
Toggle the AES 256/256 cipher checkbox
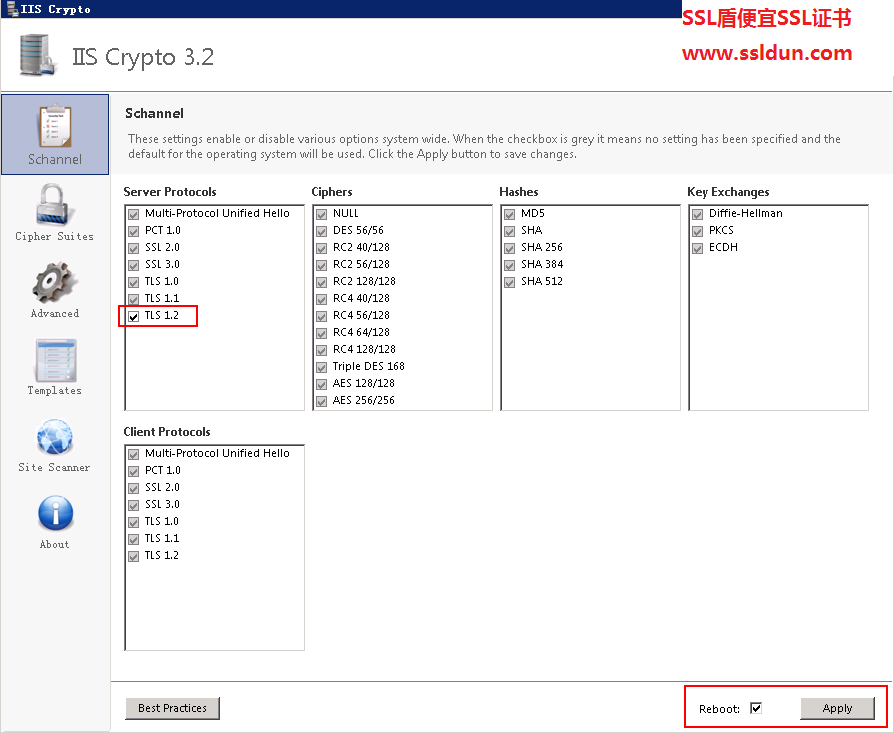pyautogui.click(x=322, y=401)
